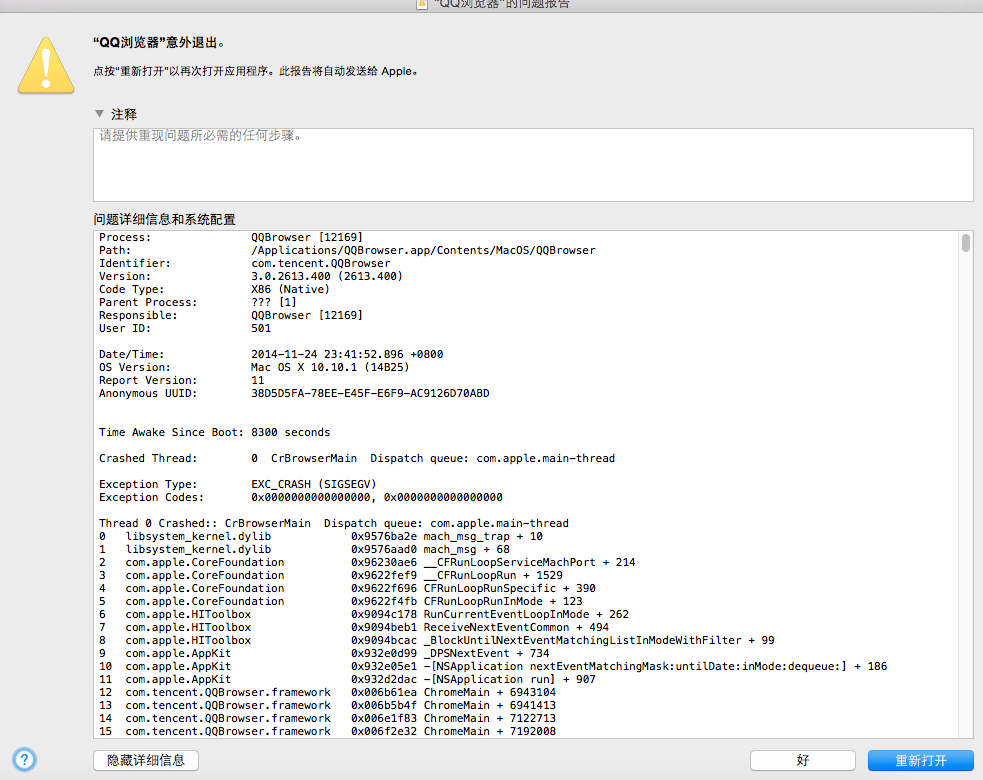The image size is (983, 780).
Task: Click the 问题详细信息和系统配置 label
Action: pyautogui.click(x=164, y=219)
